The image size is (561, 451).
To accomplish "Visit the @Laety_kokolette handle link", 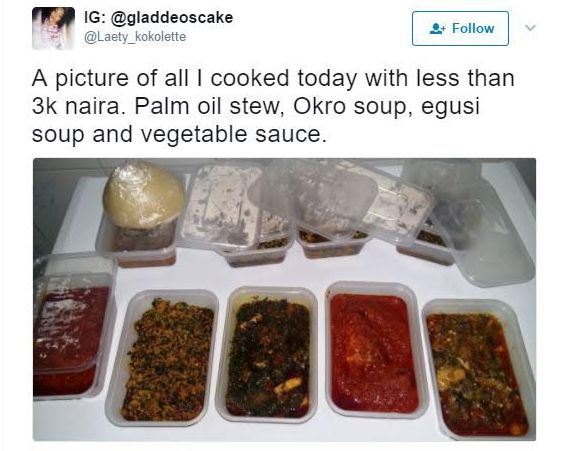I will pyautogui.click(x=135, y=37).
